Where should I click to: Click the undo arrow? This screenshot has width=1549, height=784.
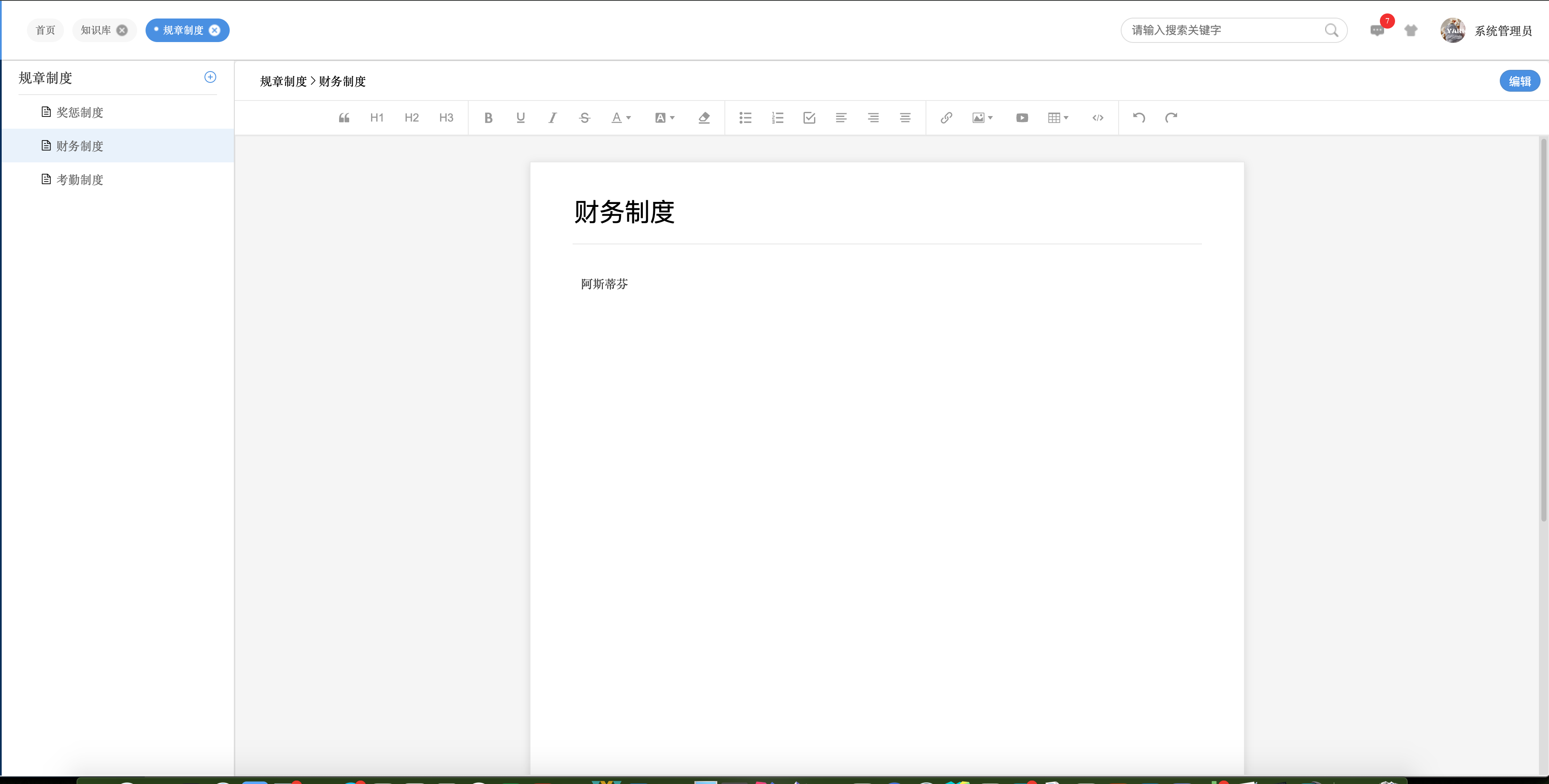1139,118
